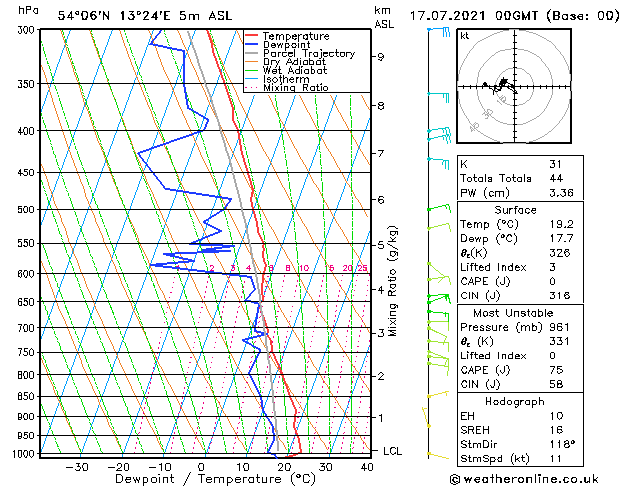
Task: Click the red Temperature legend line
Action: coord(251,36)
